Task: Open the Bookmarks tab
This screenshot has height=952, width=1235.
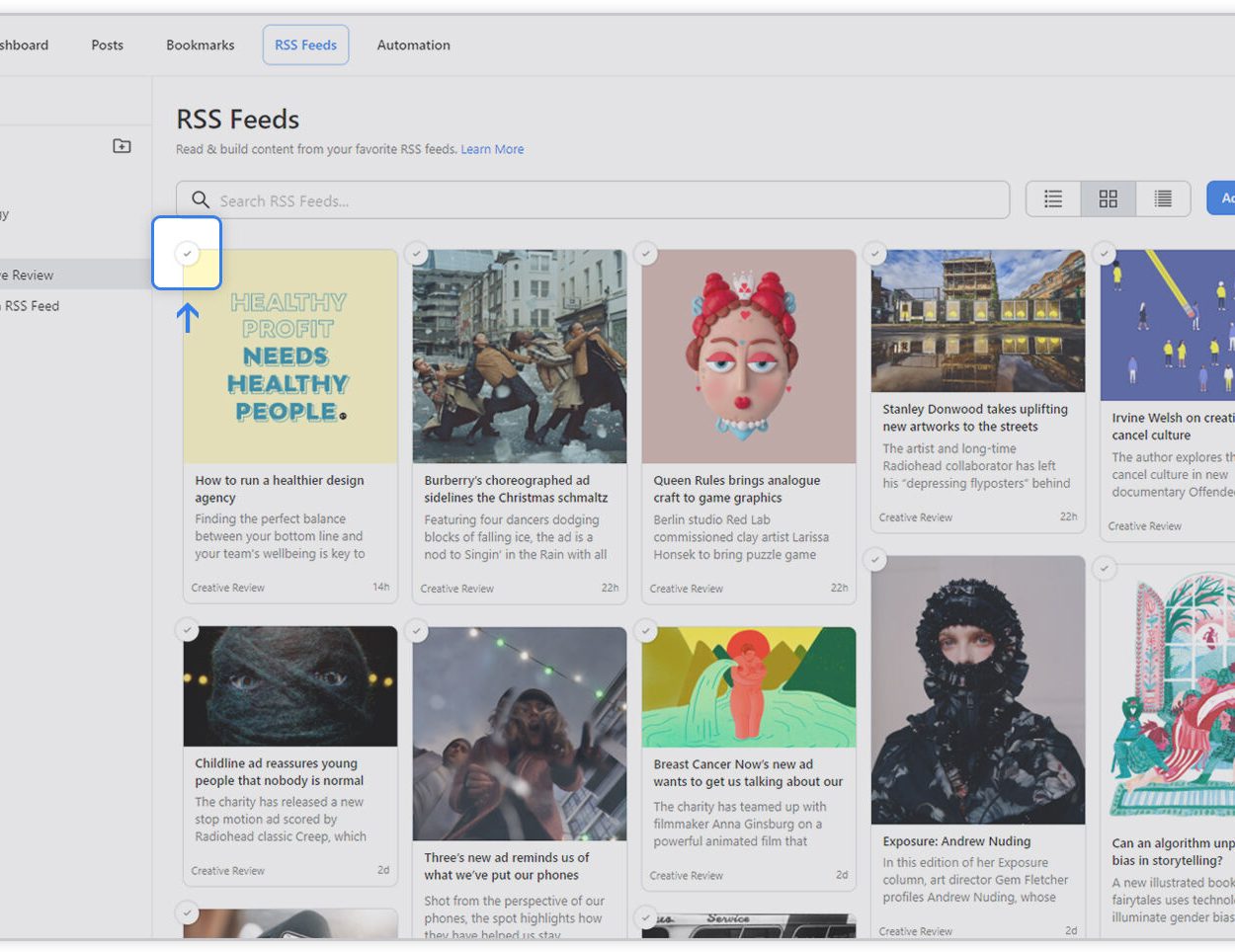Action: tap(201, 44)
